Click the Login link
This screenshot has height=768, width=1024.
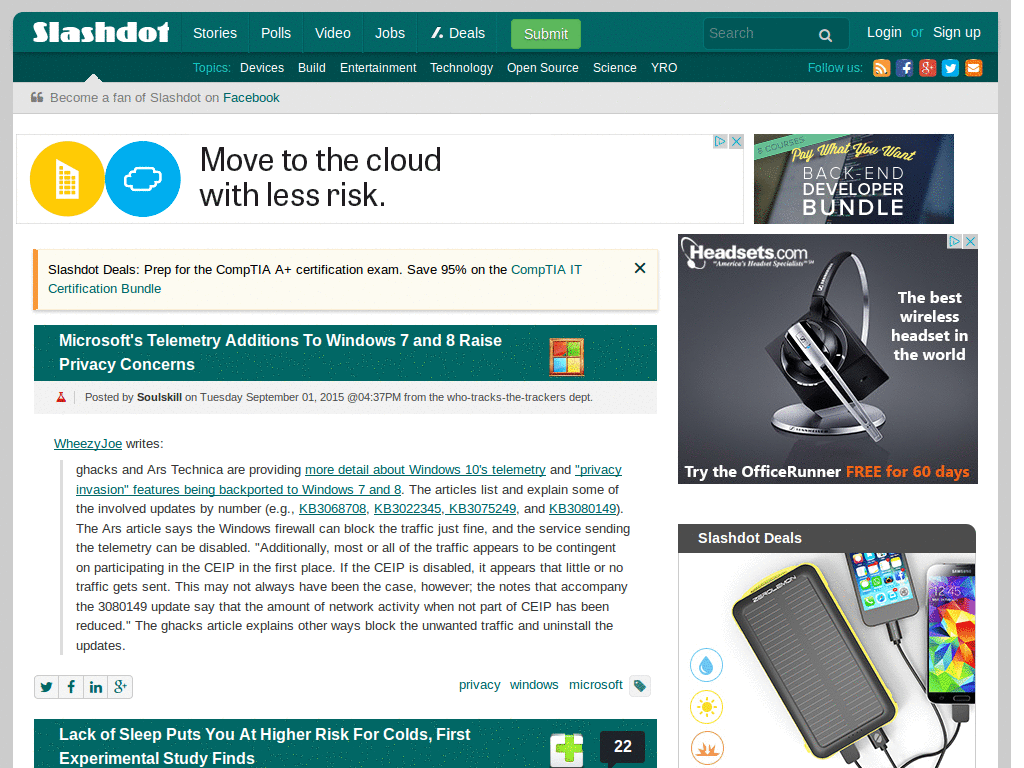(884, 33)
